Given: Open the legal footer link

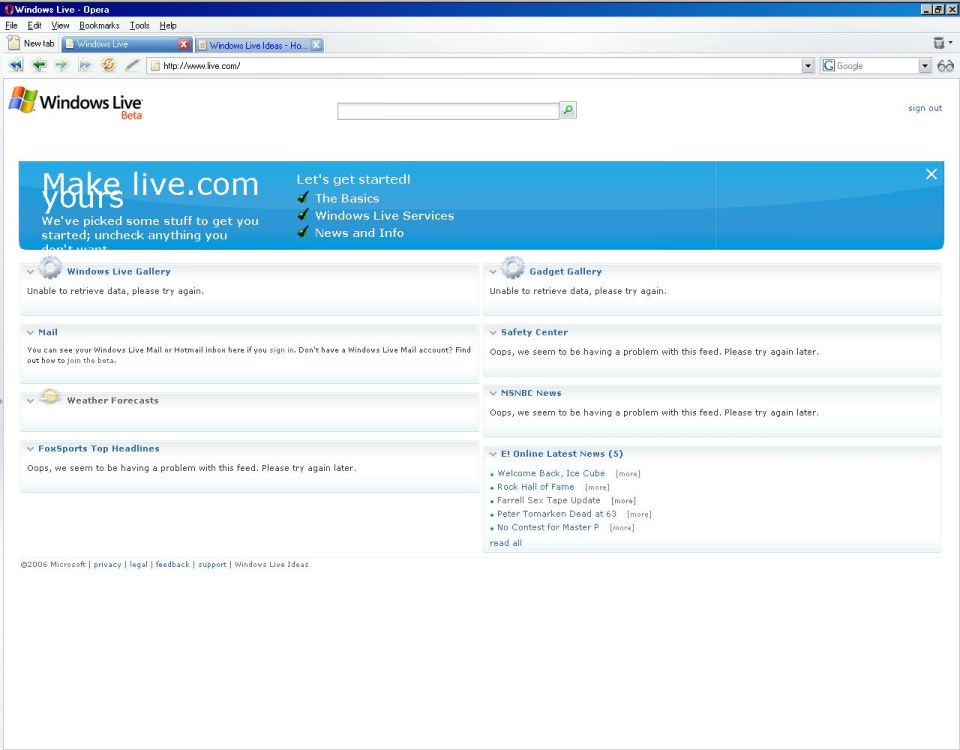Looking at the screenshot, I should (138, 564).
